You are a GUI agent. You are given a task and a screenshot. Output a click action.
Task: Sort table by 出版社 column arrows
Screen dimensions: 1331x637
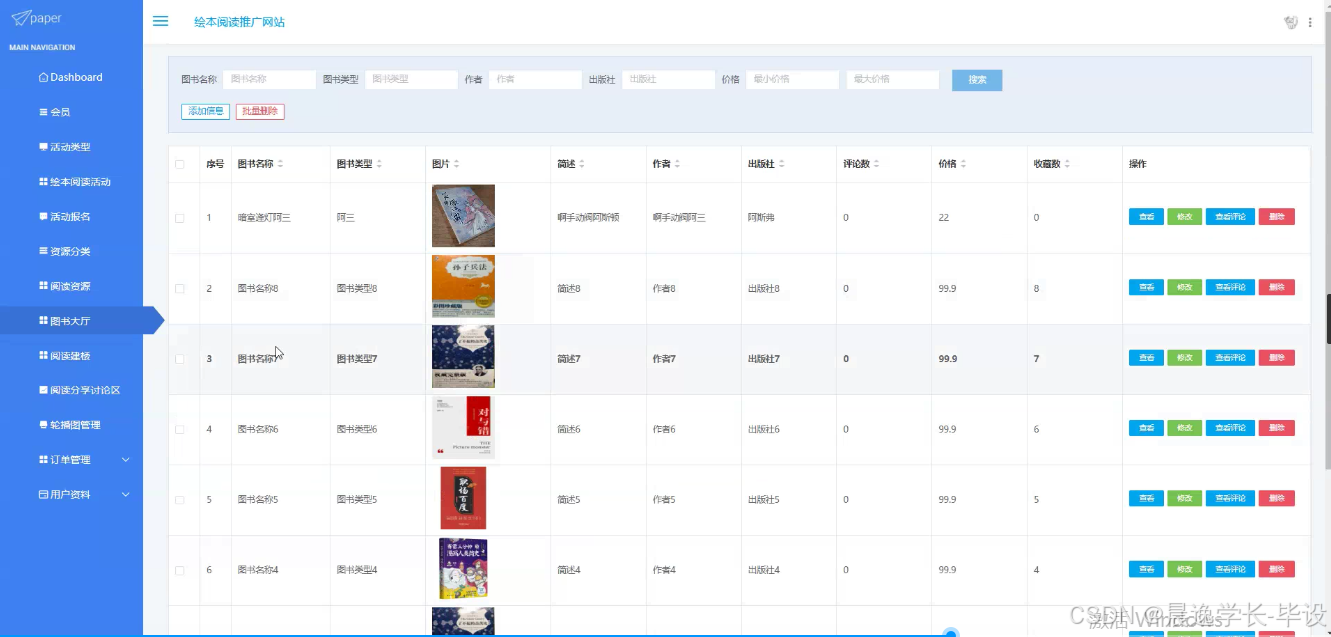(x=782, y=164)
